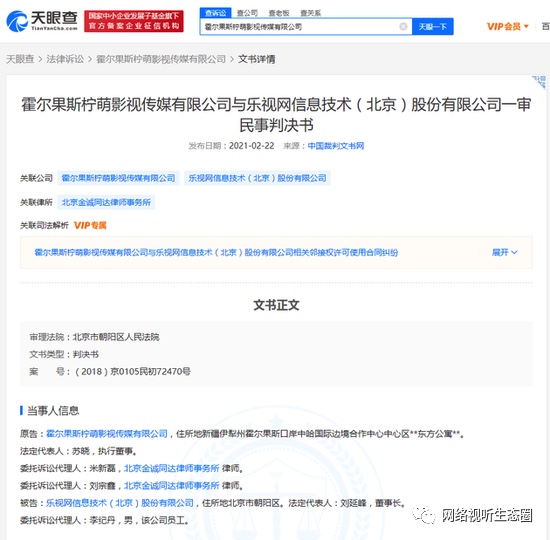Image resolution: width=550 pixels, height=540 pixels.
Task: Click the red 国家中小企业发展子基金 banner
Action: click(x=134, y=21)
